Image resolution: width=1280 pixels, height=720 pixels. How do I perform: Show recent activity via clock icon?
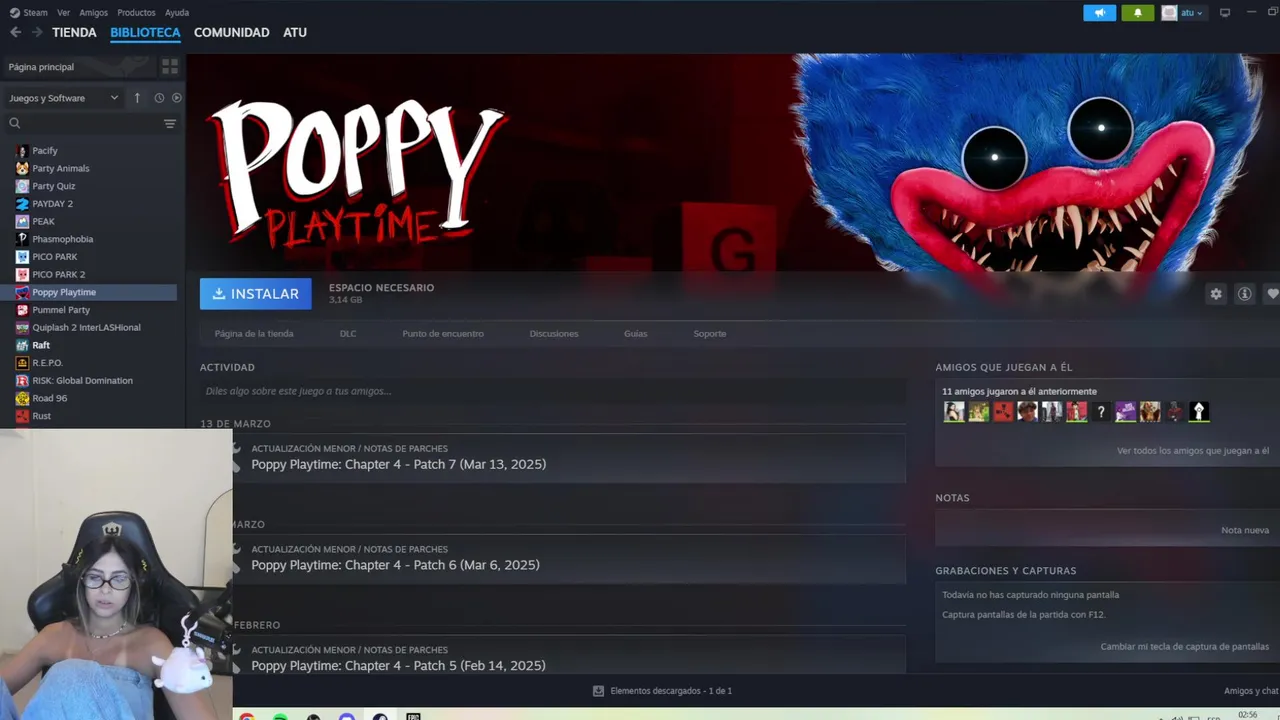[x=159, y=98]
